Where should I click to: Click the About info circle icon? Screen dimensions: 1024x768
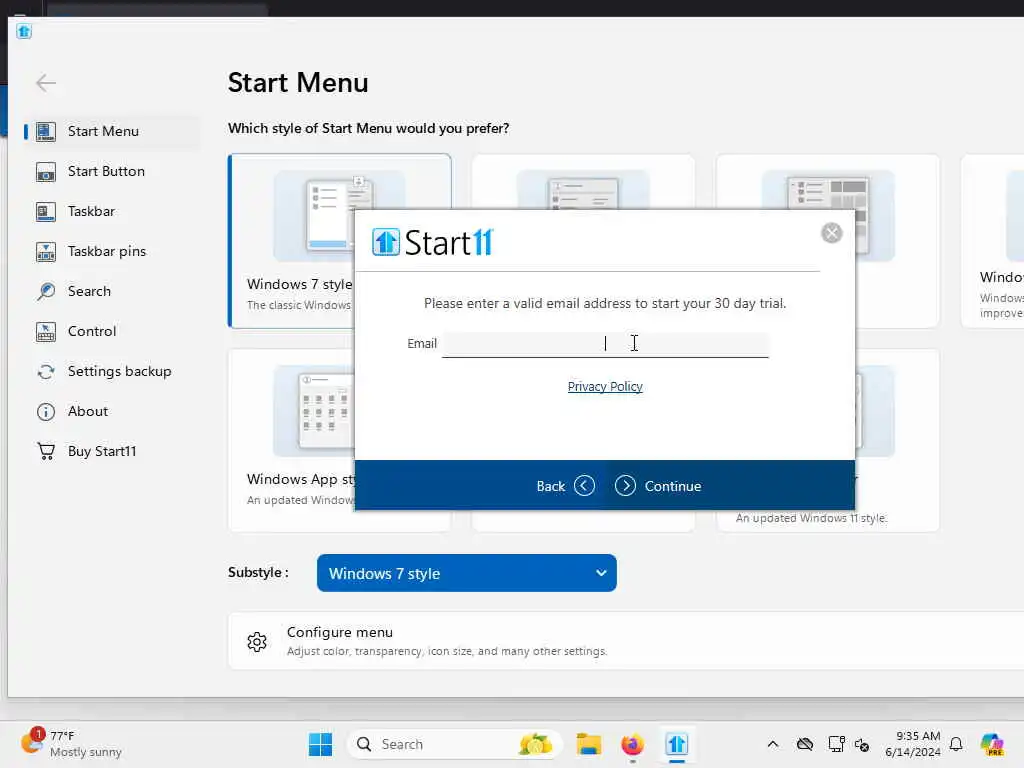pos(46,412)
